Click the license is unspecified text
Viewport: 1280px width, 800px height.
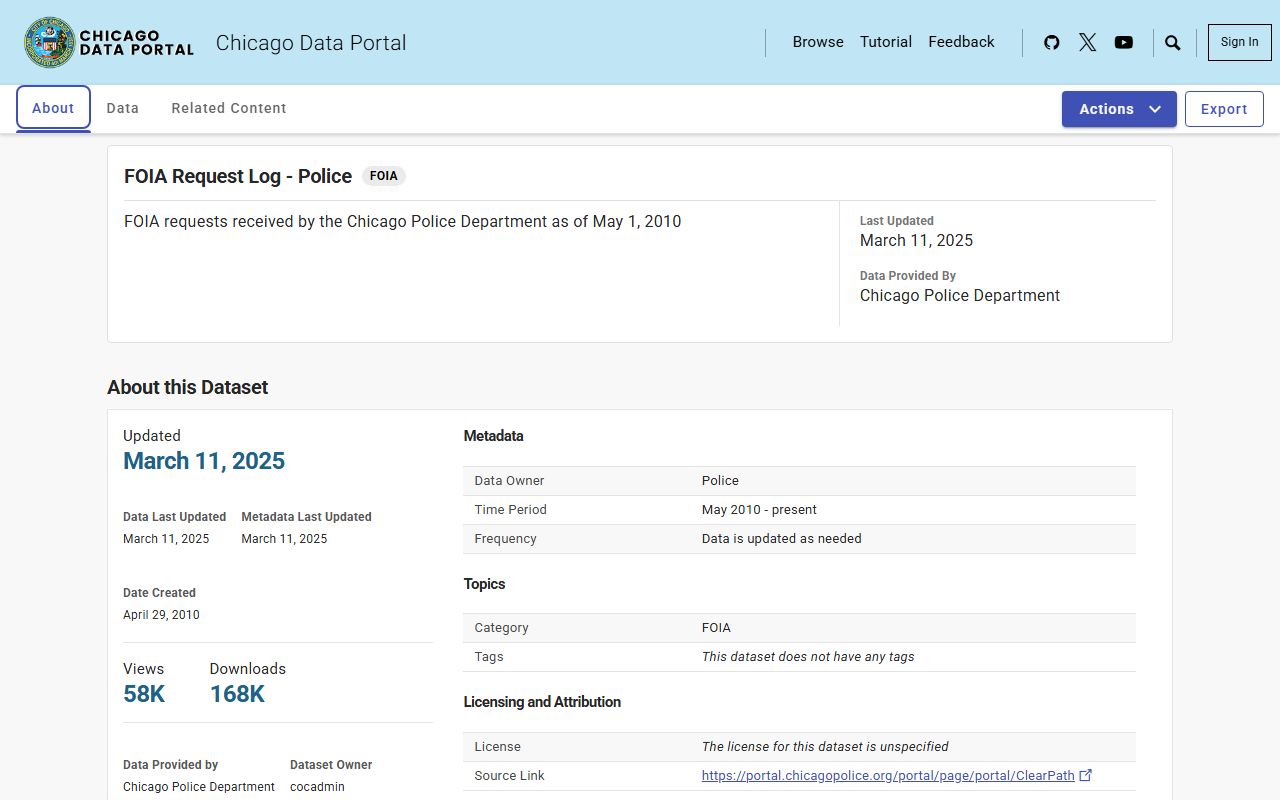point(825,747)
